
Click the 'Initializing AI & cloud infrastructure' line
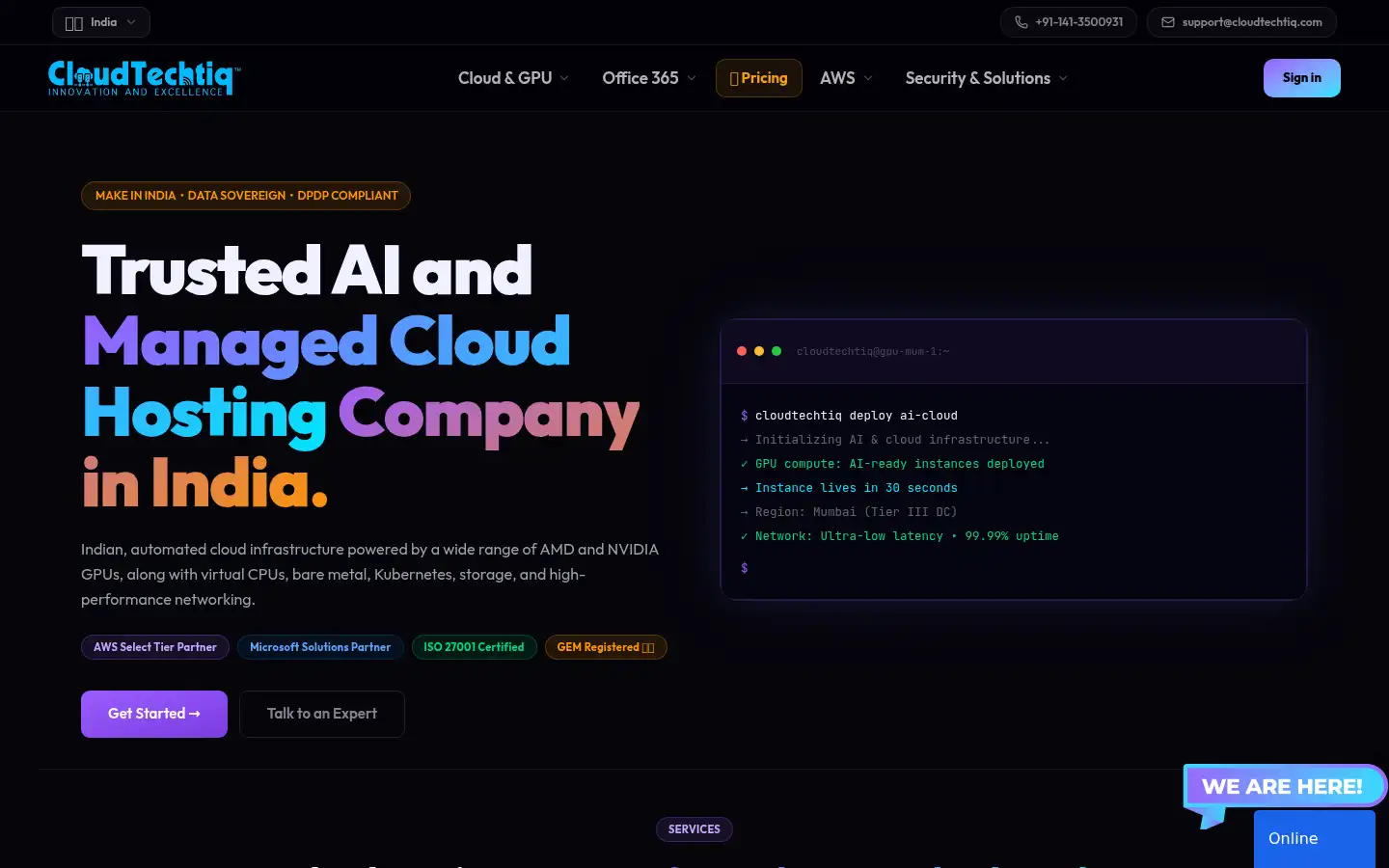(x=895, y=440)
